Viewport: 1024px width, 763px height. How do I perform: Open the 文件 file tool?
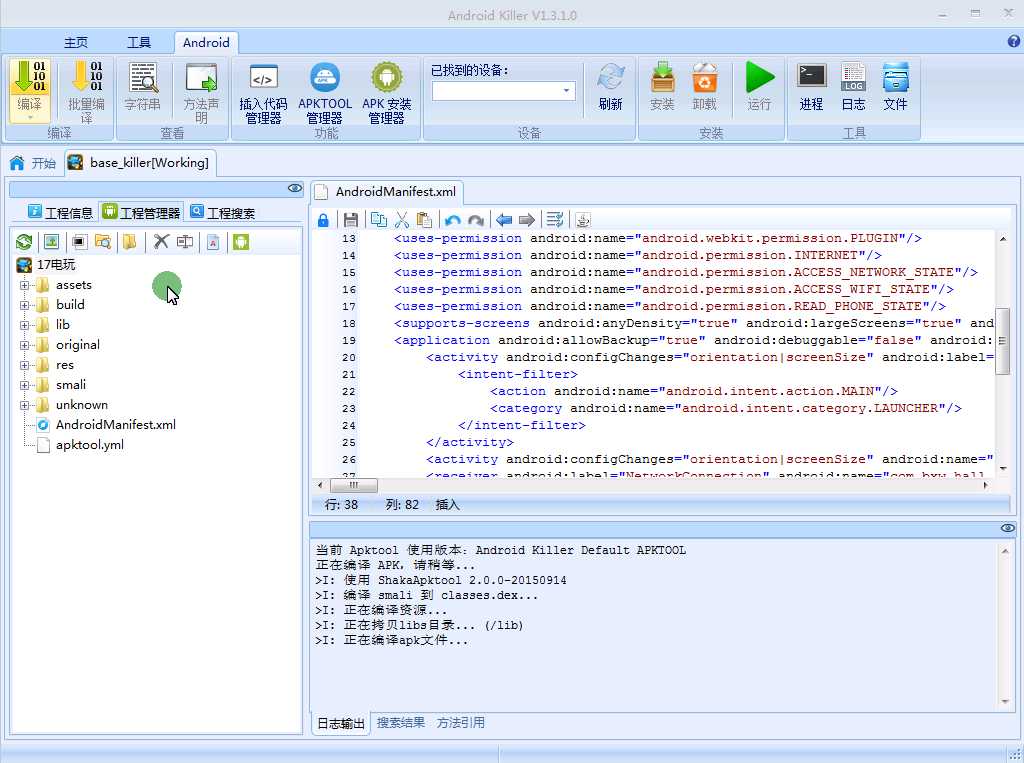pos(895,86)
